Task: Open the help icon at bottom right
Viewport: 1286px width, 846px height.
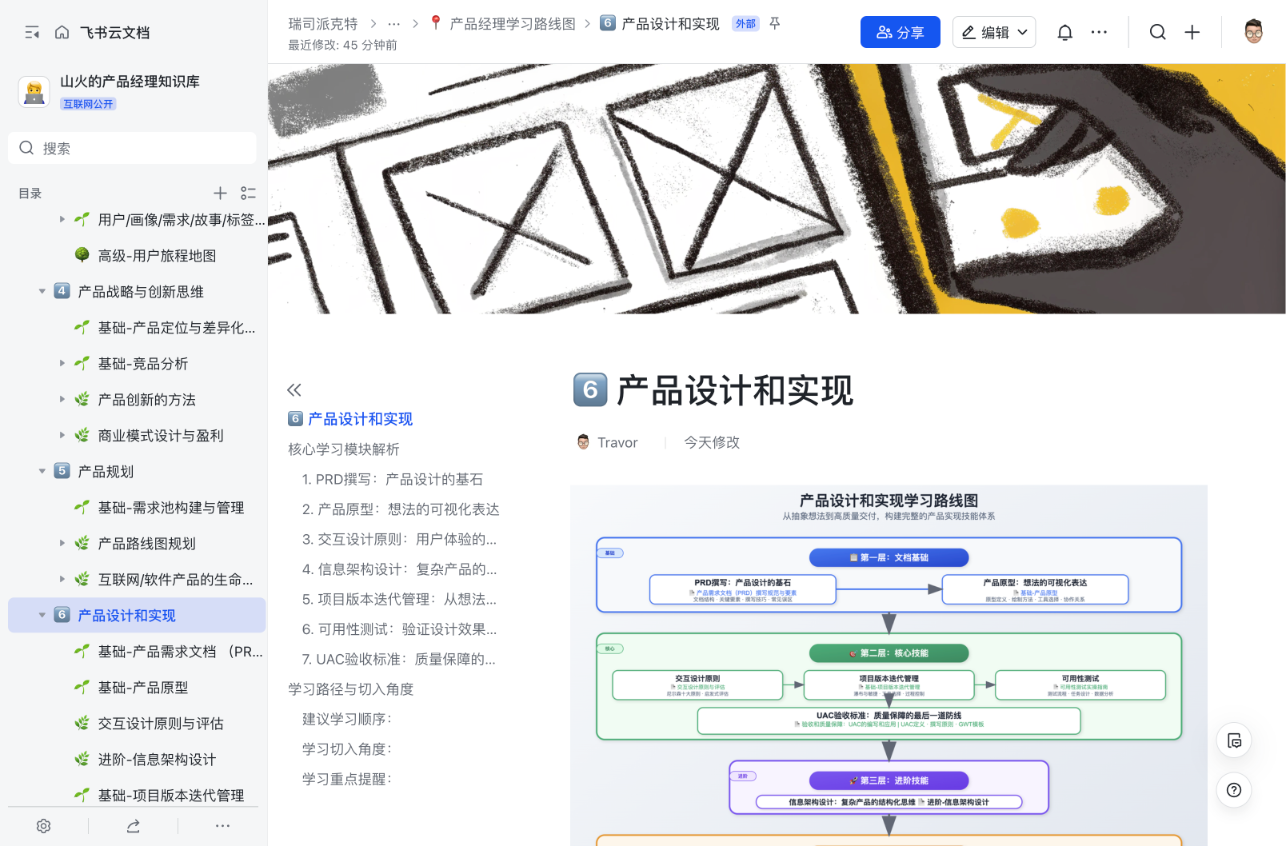Action: (x=1234, y=790)
